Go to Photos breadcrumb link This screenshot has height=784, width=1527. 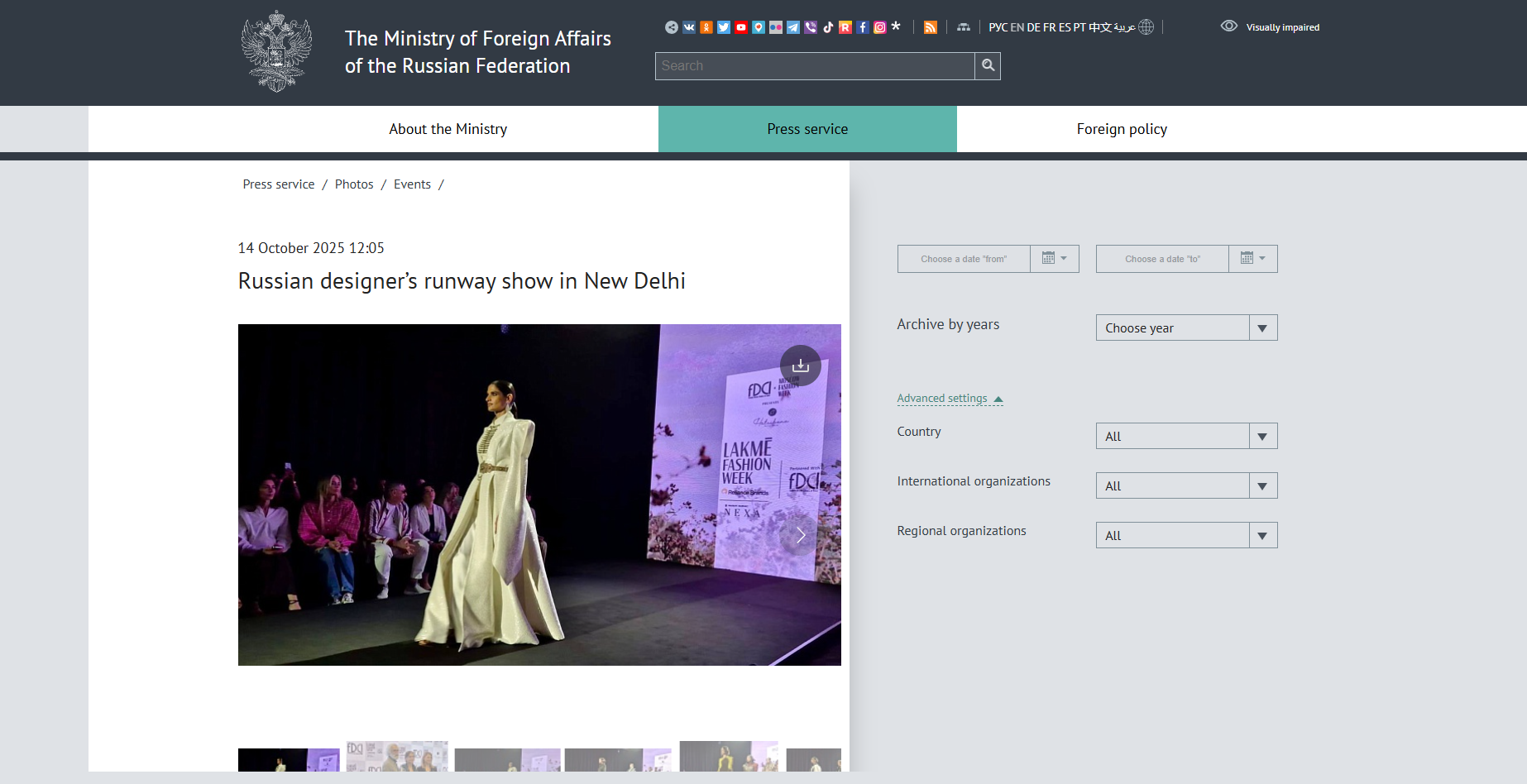354,184
